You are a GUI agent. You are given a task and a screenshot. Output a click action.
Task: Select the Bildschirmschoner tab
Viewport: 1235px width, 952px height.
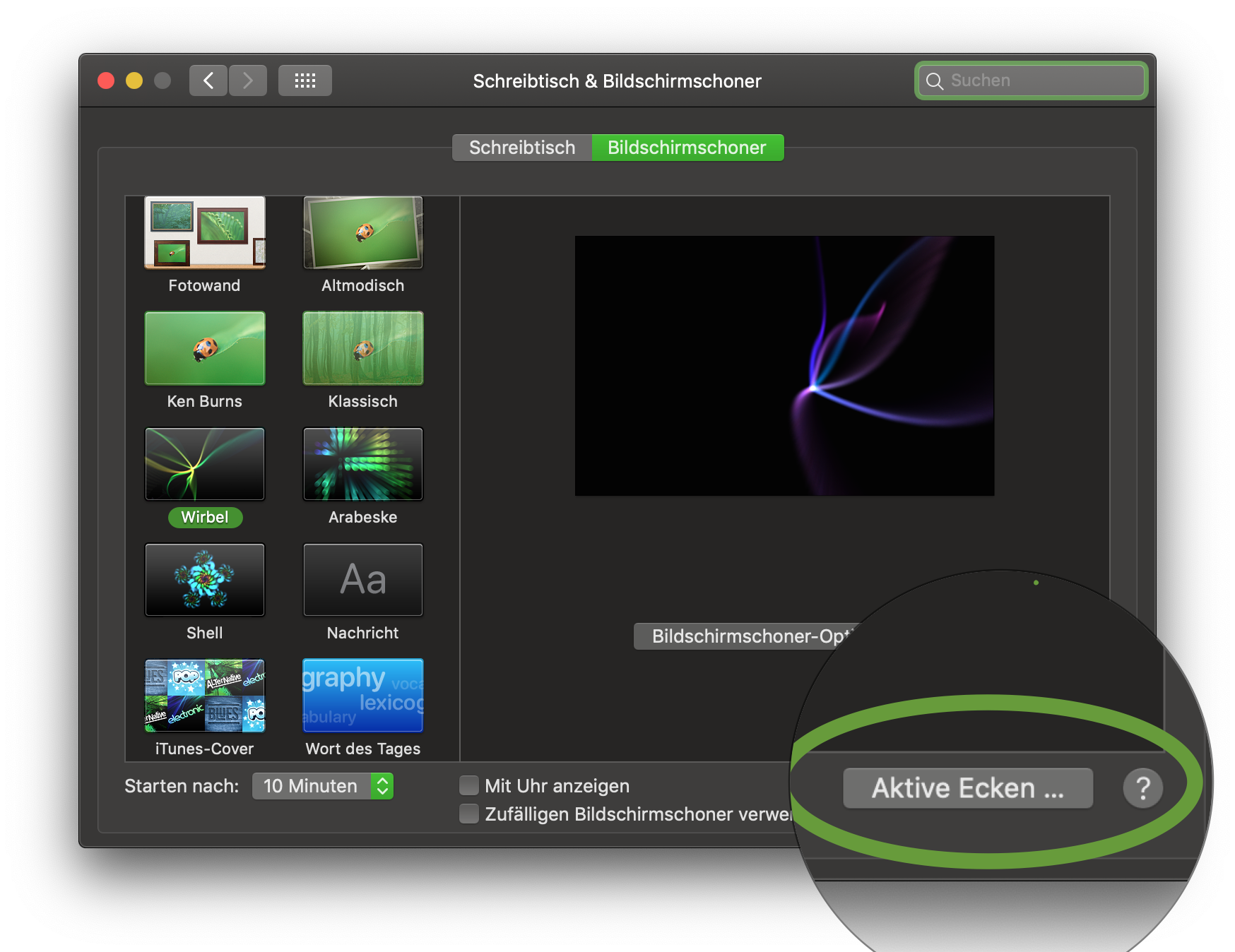pyautogui.click(x=687, y=148)
